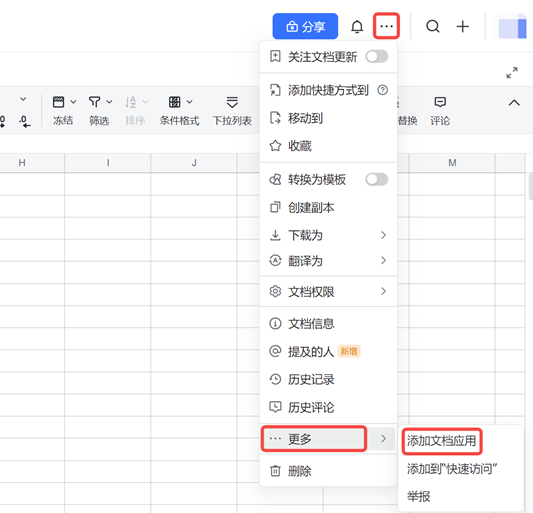Click the 删除 trash icon

(x=275, y=471)
